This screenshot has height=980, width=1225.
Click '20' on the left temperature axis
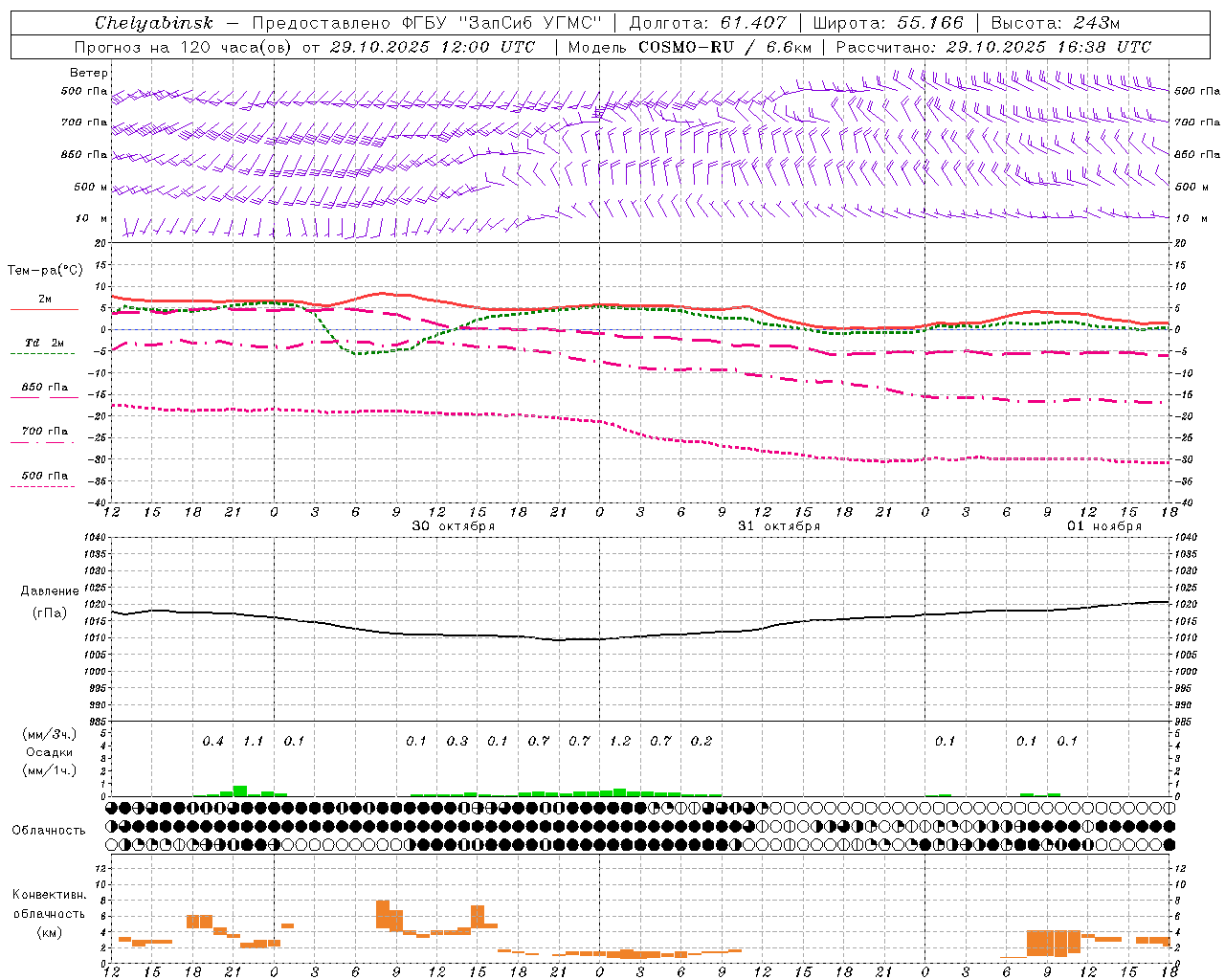[102, 243]
